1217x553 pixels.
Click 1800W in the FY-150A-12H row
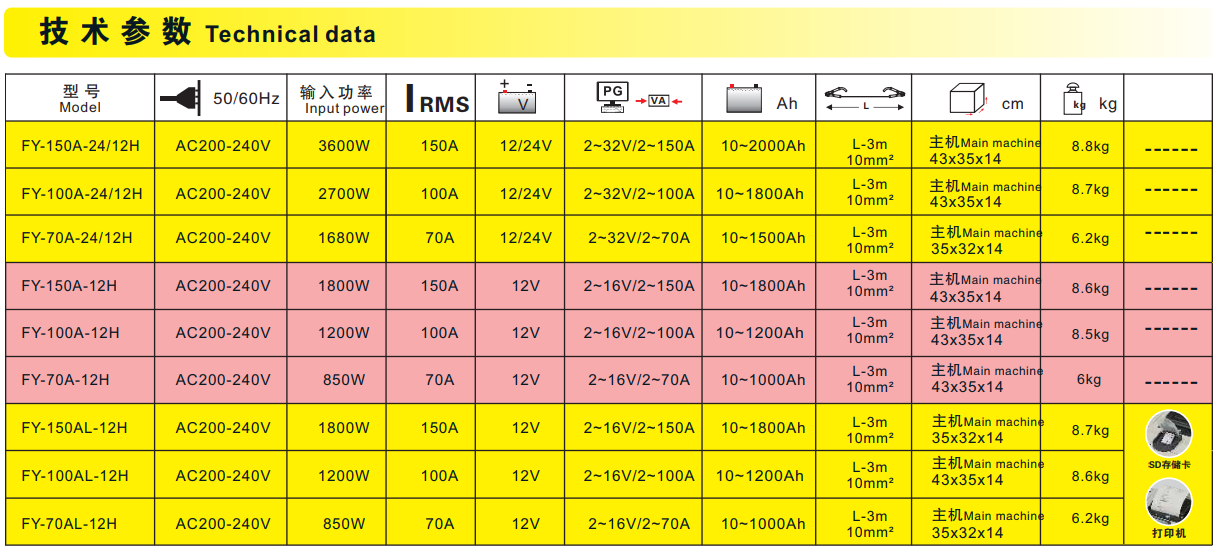[x=343, y=286]
